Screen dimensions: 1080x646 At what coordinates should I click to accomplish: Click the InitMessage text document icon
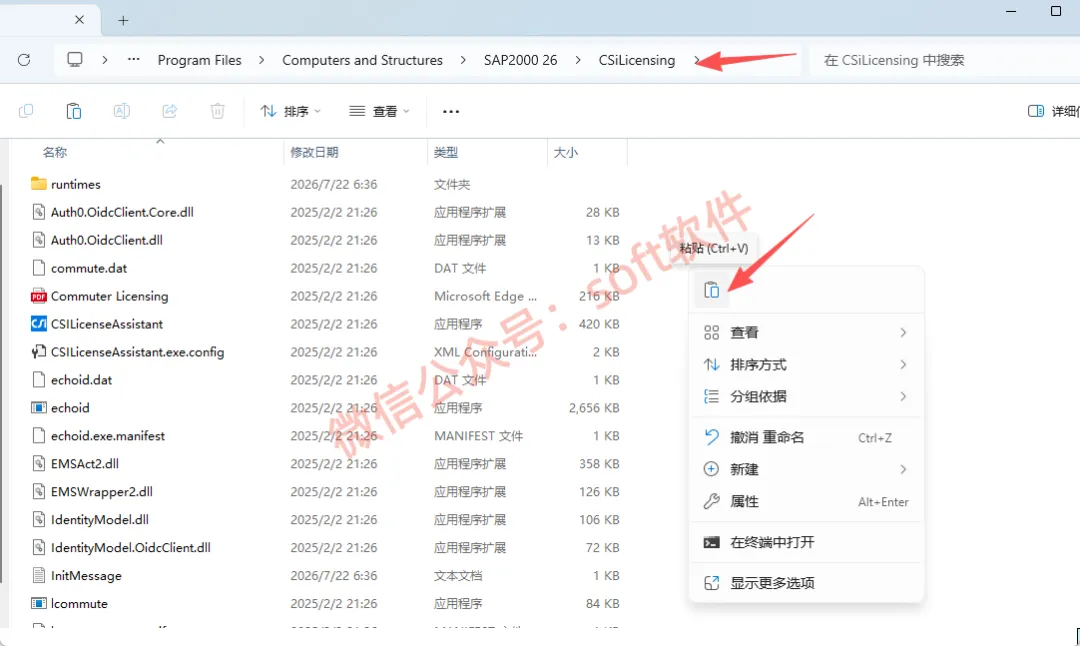39,575
